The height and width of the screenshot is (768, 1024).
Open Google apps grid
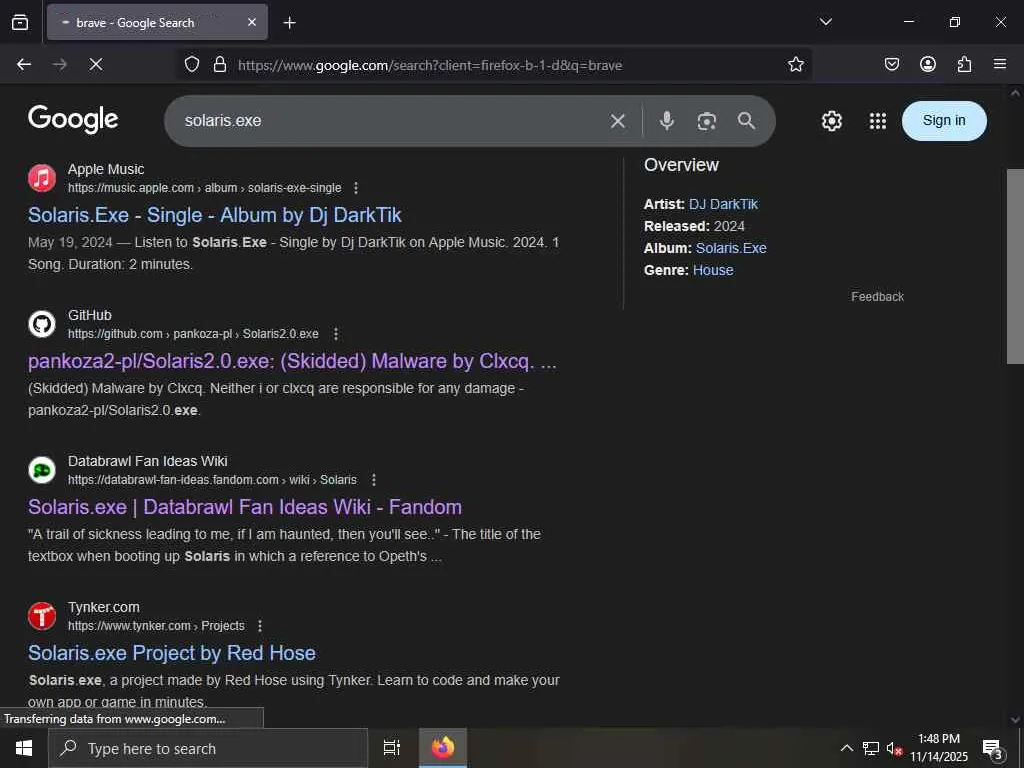click(x=878, y=121)
